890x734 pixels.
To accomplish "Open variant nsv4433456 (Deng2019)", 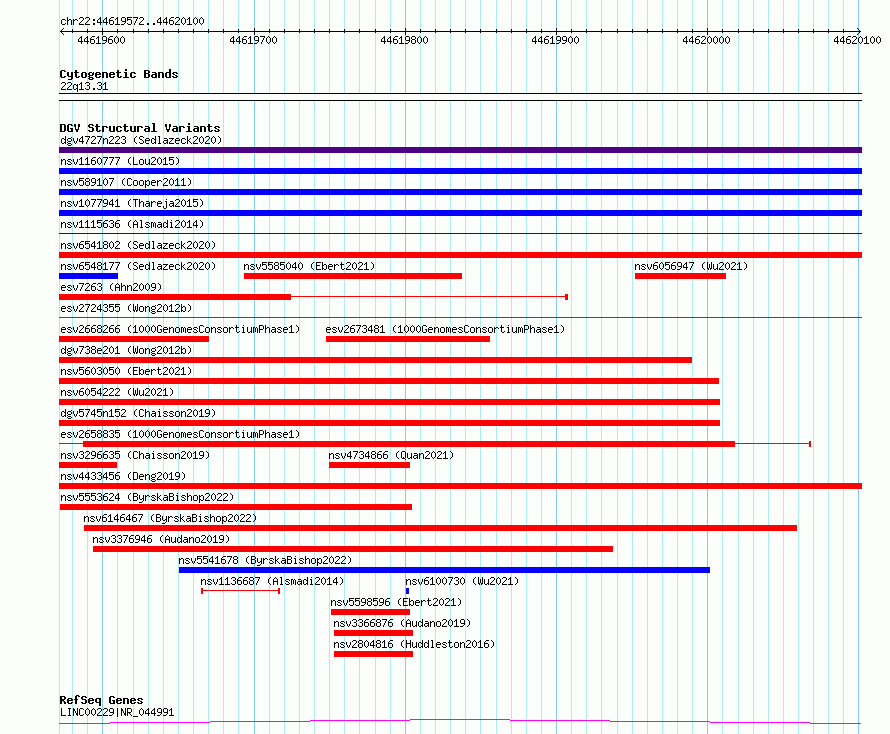I will click(123, 476).
